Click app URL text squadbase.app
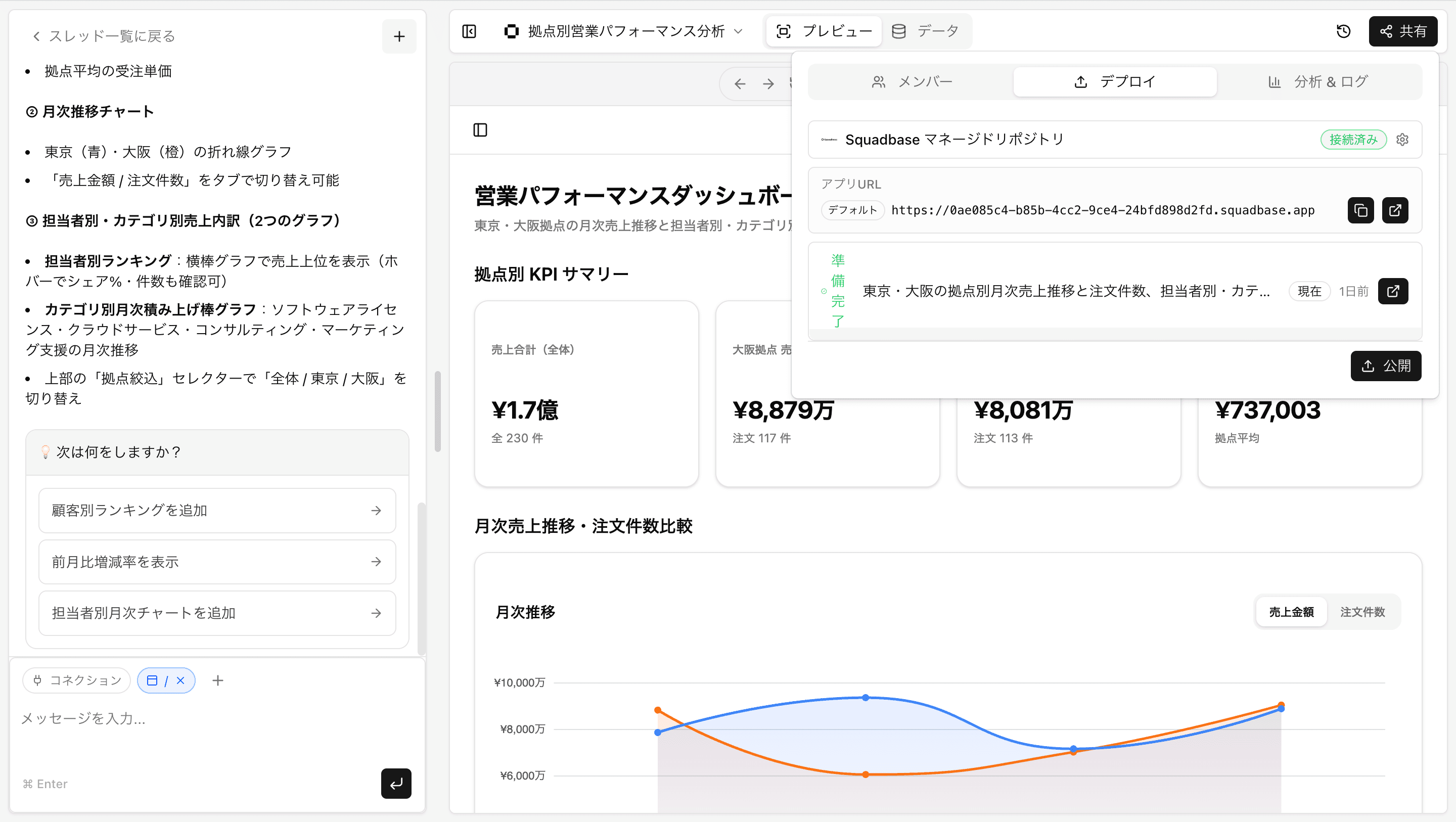The width and height of the screenshot is (1456, 822). 1103,210
